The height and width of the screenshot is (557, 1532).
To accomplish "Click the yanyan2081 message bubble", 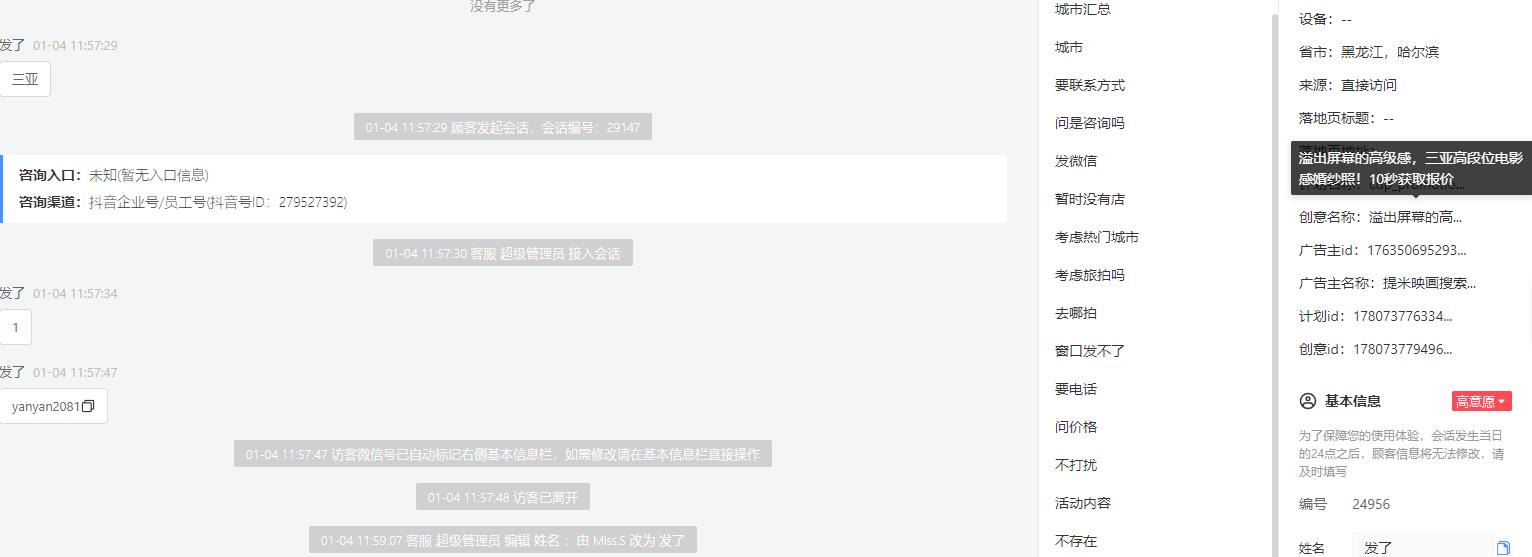I will point(53,406).
